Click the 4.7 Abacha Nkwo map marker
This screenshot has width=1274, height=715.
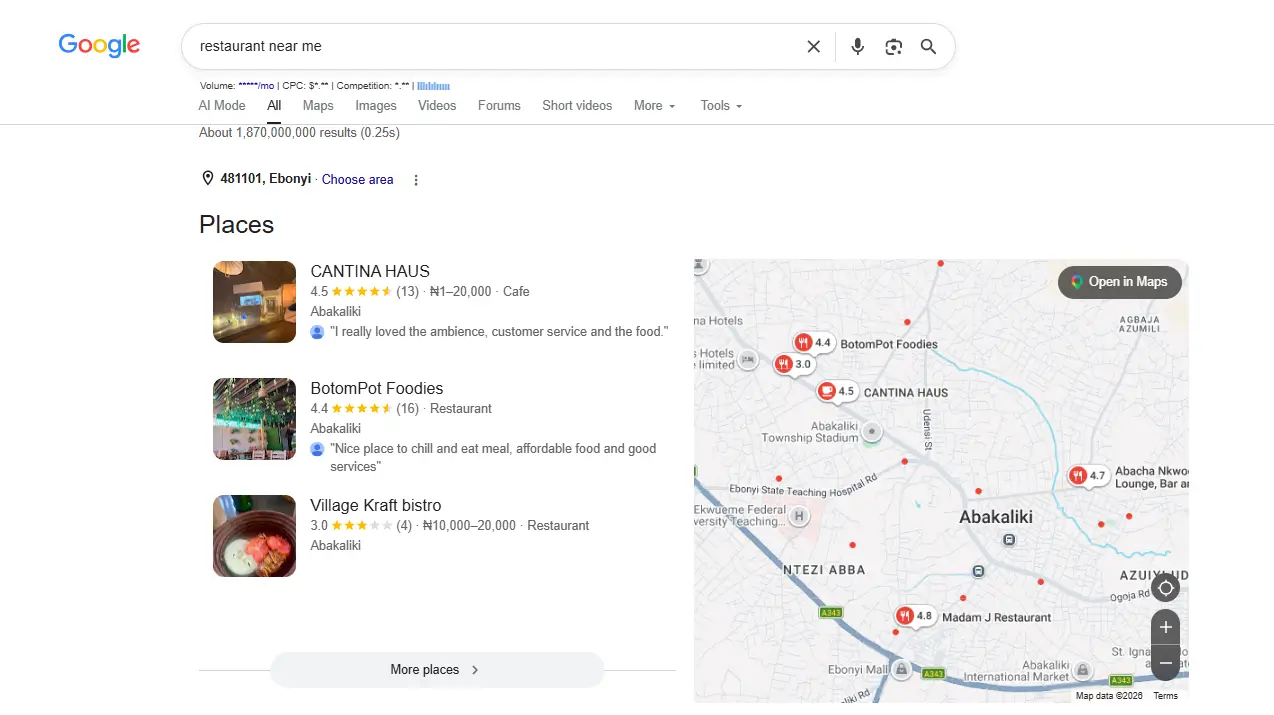point(1087,475)
